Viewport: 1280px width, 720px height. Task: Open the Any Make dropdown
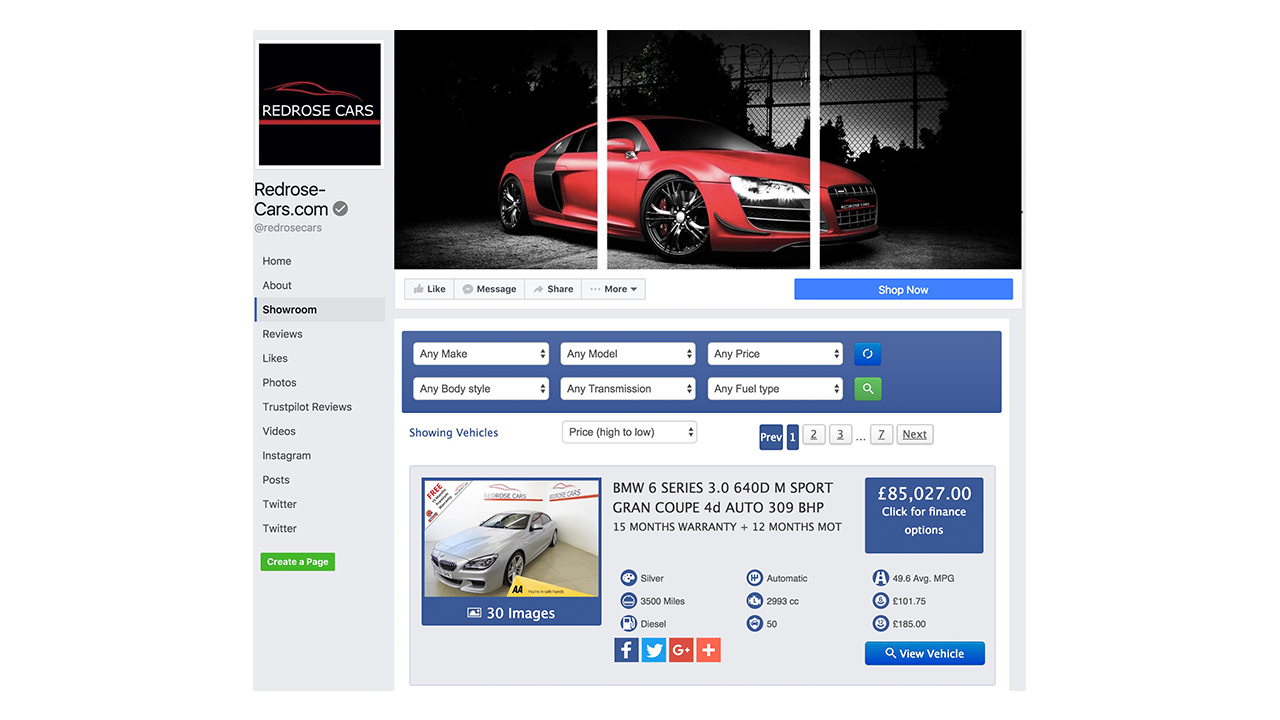coord(482,354)
